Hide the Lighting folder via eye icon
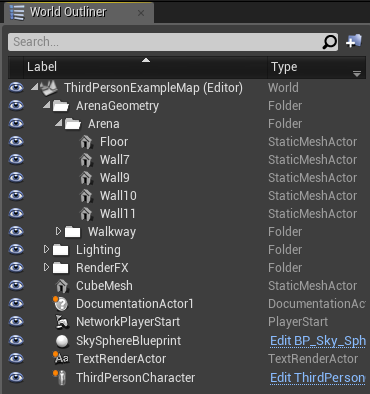The width and height of the screenshot is (370, 394). (x=16, y=250)
